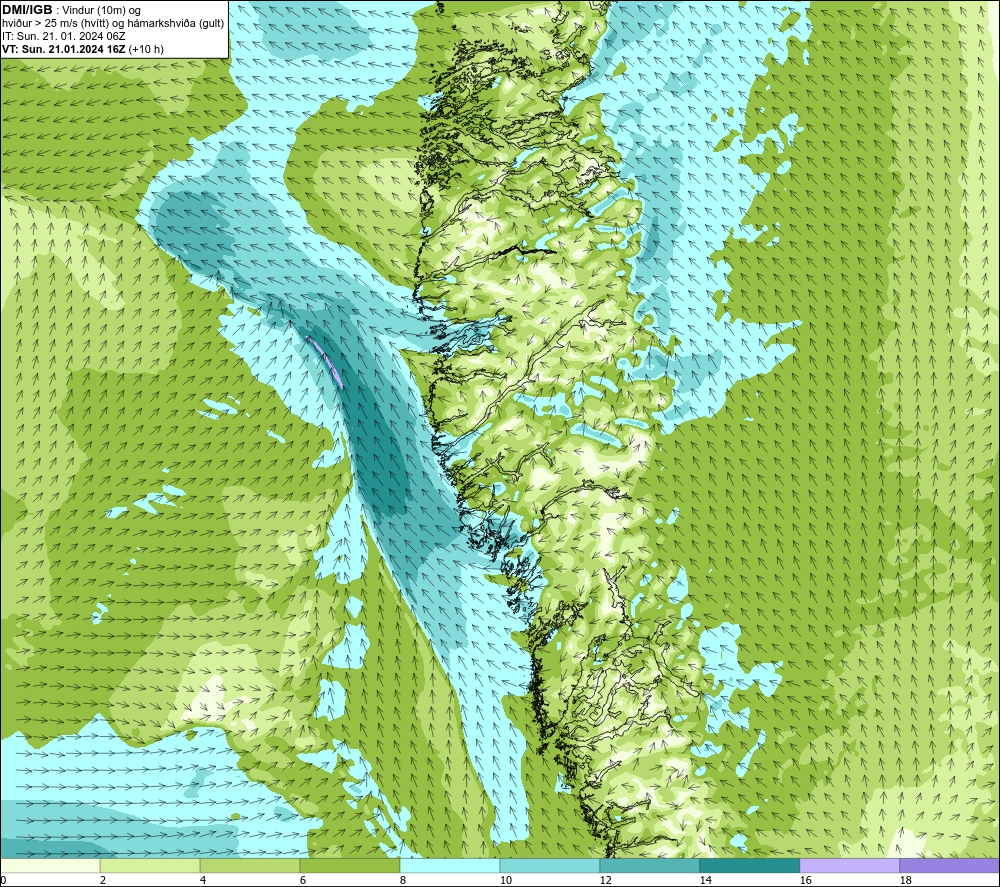The width and height of the screenshot is (1000, 887).
Task: Click the 12–14 m/s teal legend swatch
Action: (649, 866)
